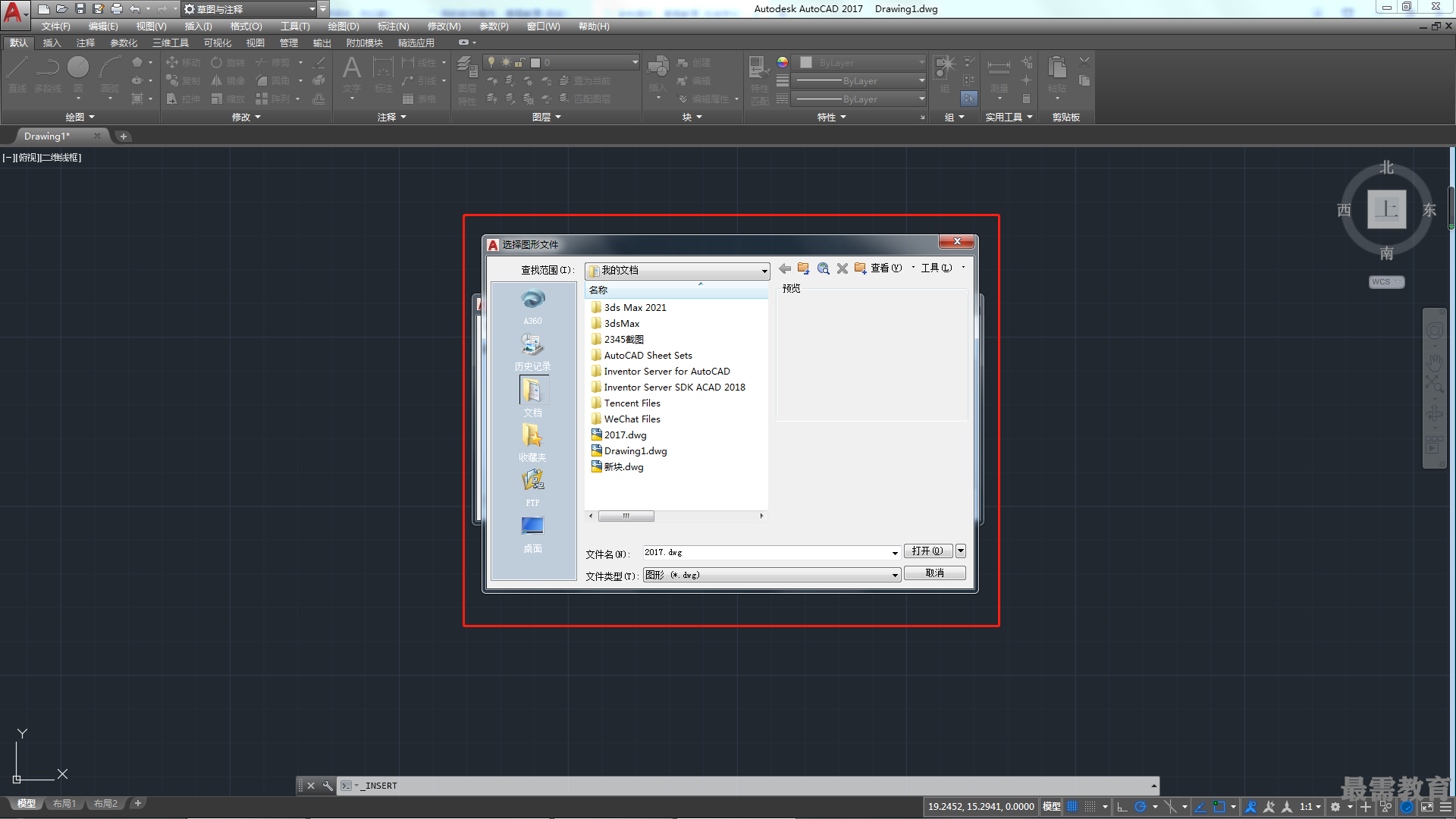The image size is (1456, 819).
Task: Click the Undo arrow icon
Action: (135, 9)
